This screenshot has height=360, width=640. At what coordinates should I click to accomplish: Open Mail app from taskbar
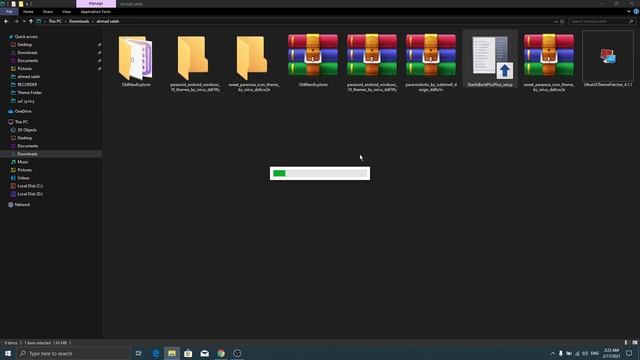click(204, 353)
